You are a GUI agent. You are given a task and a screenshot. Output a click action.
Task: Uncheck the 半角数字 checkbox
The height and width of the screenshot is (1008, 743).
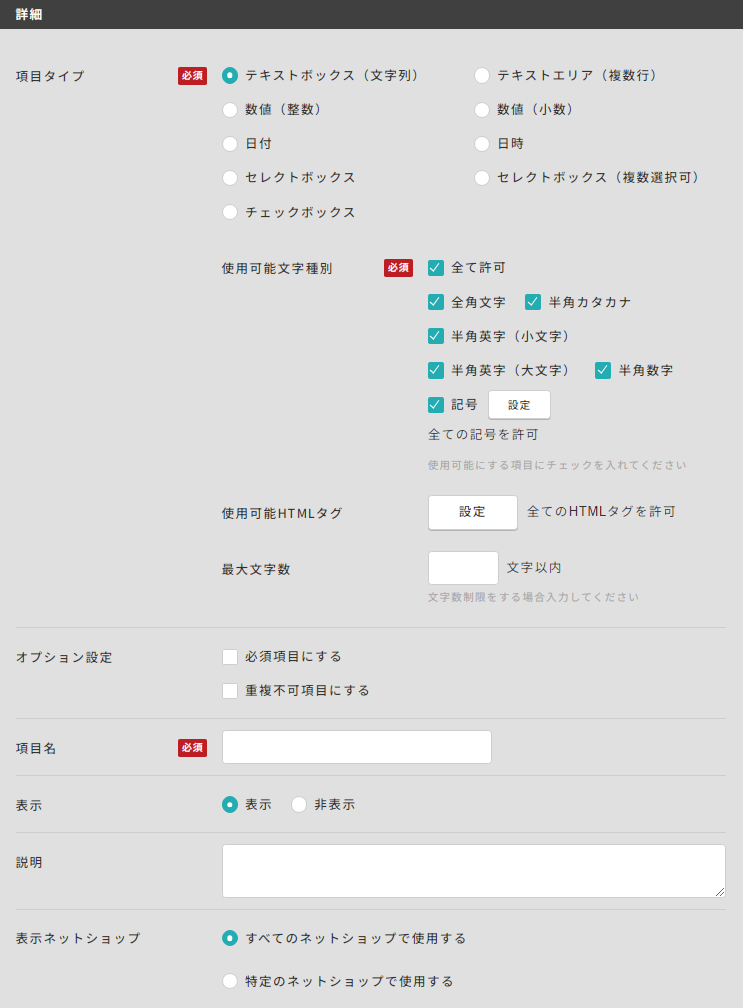coord(603,370)
